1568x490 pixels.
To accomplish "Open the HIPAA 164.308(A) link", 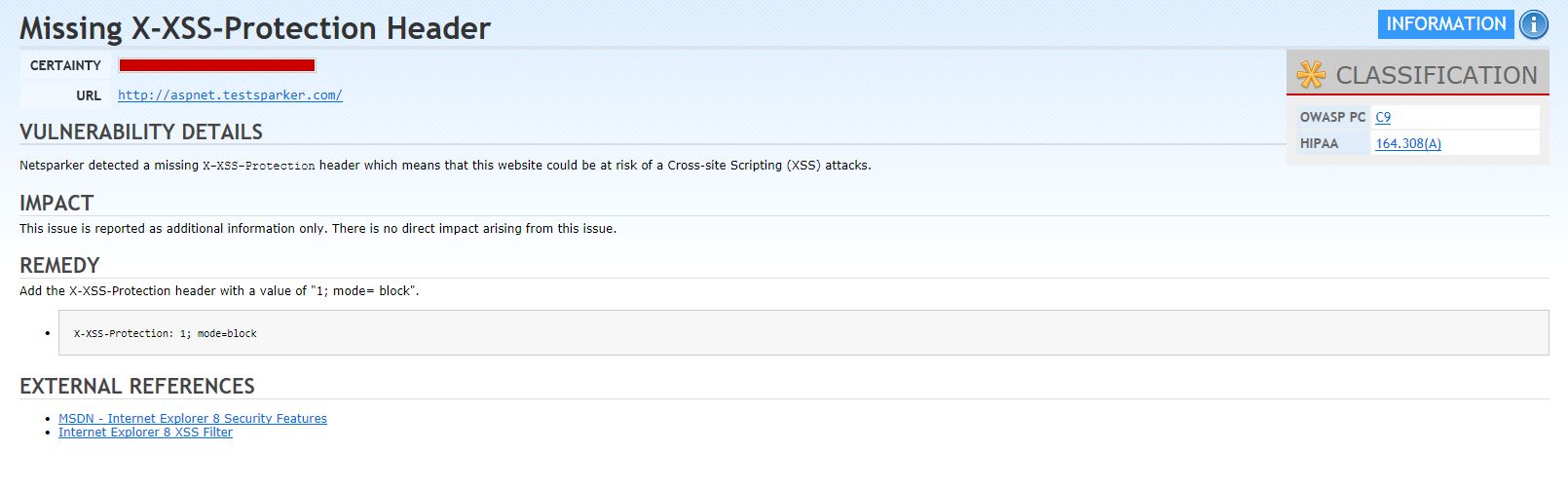I will point(1407,143).
